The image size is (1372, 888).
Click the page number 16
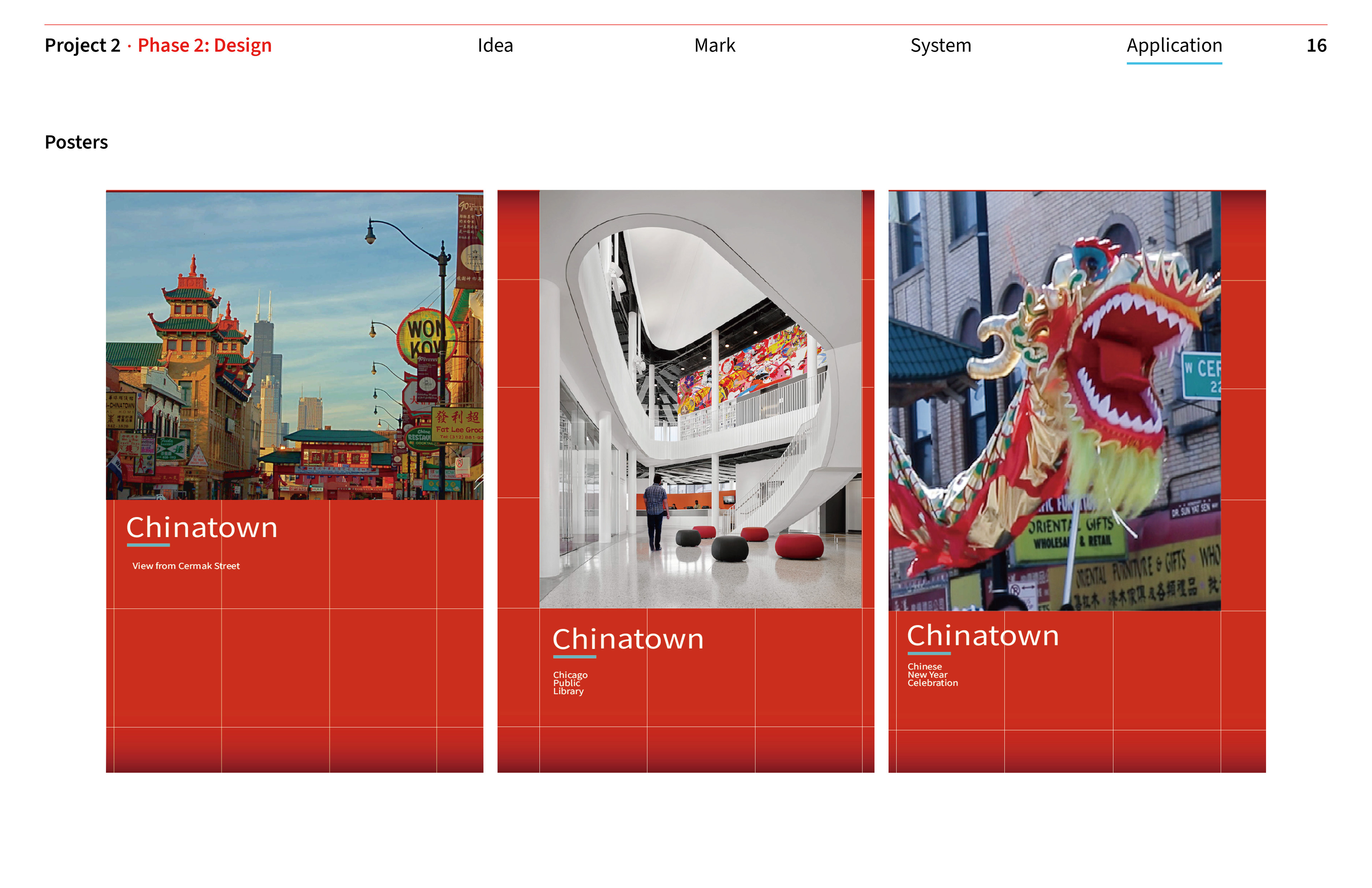coord(1317,45)
